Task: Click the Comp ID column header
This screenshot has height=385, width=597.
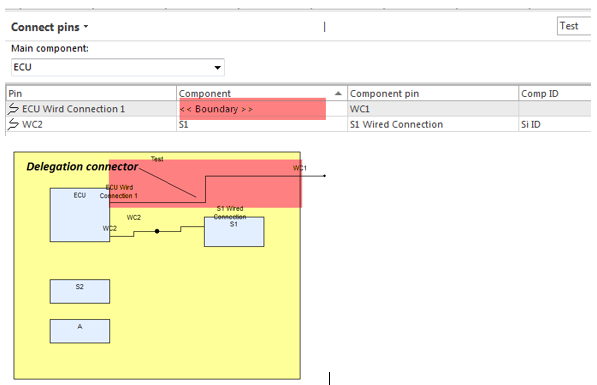Action: [x=555, y=94]
